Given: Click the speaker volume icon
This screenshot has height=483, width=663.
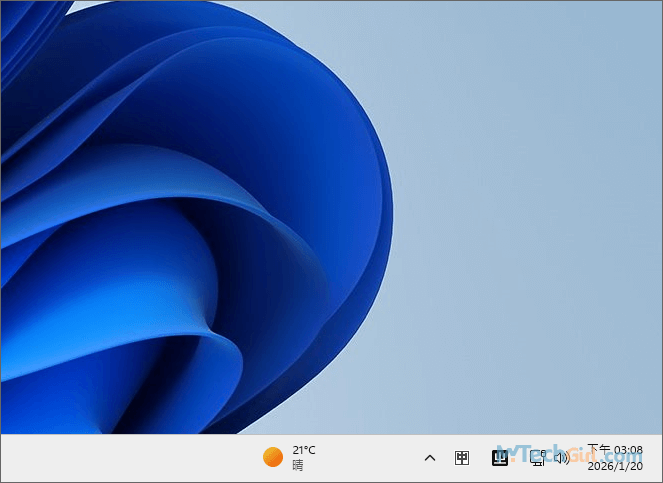Looking at the screenshot, I should coord(562,458).
